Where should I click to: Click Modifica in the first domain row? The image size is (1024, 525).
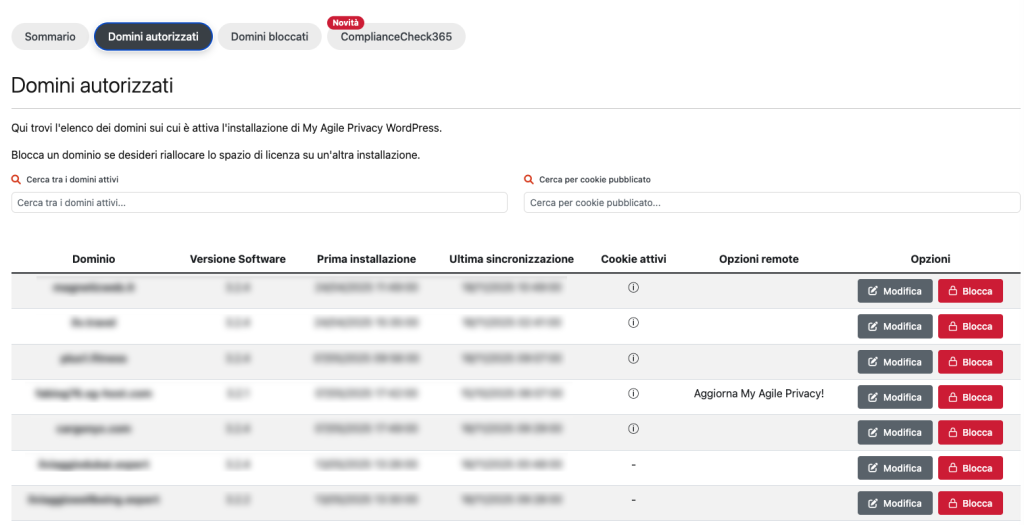(894, 291)
